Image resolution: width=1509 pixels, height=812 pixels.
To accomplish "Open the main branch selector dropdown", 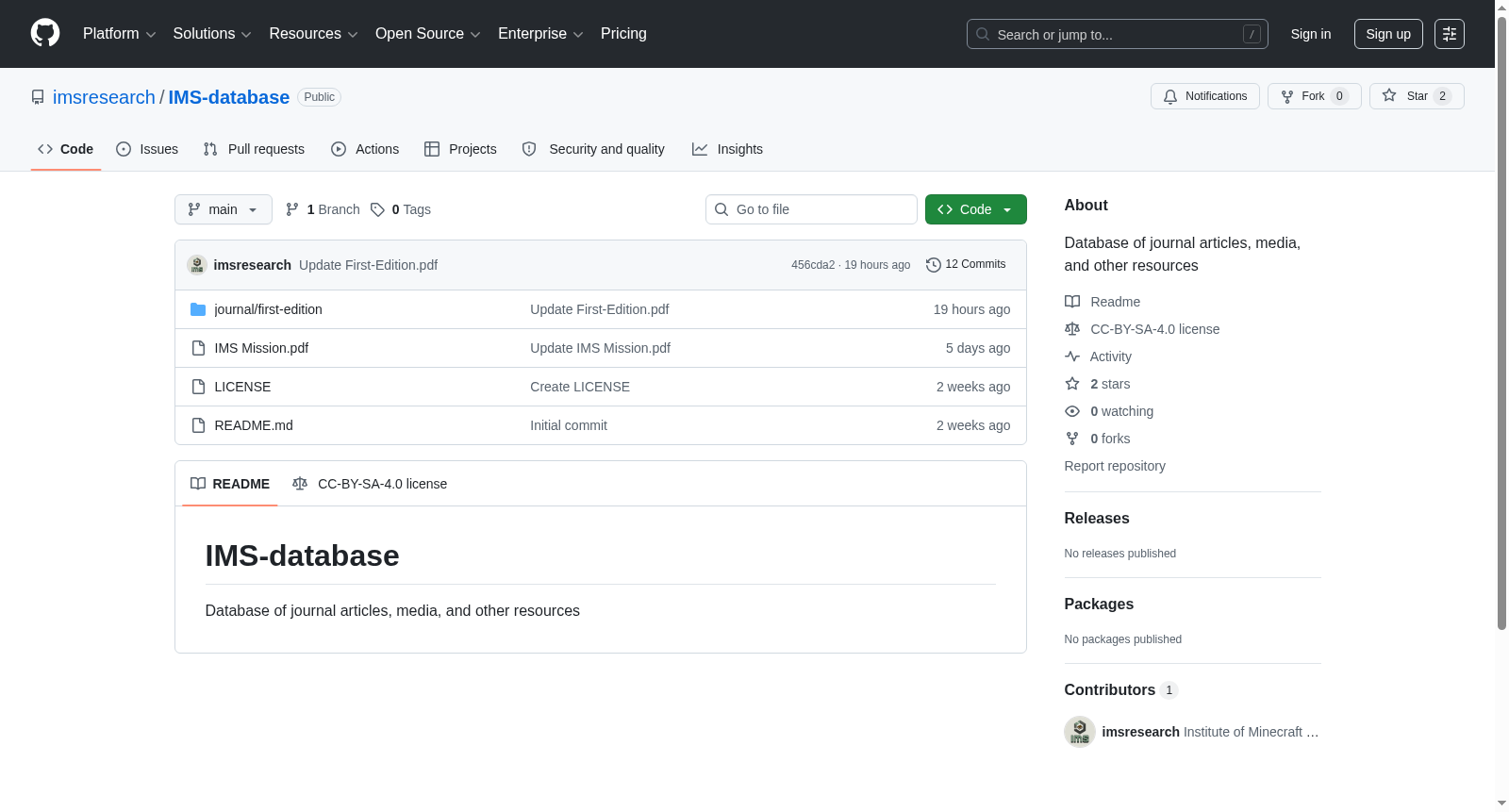I will coord(224,209).
